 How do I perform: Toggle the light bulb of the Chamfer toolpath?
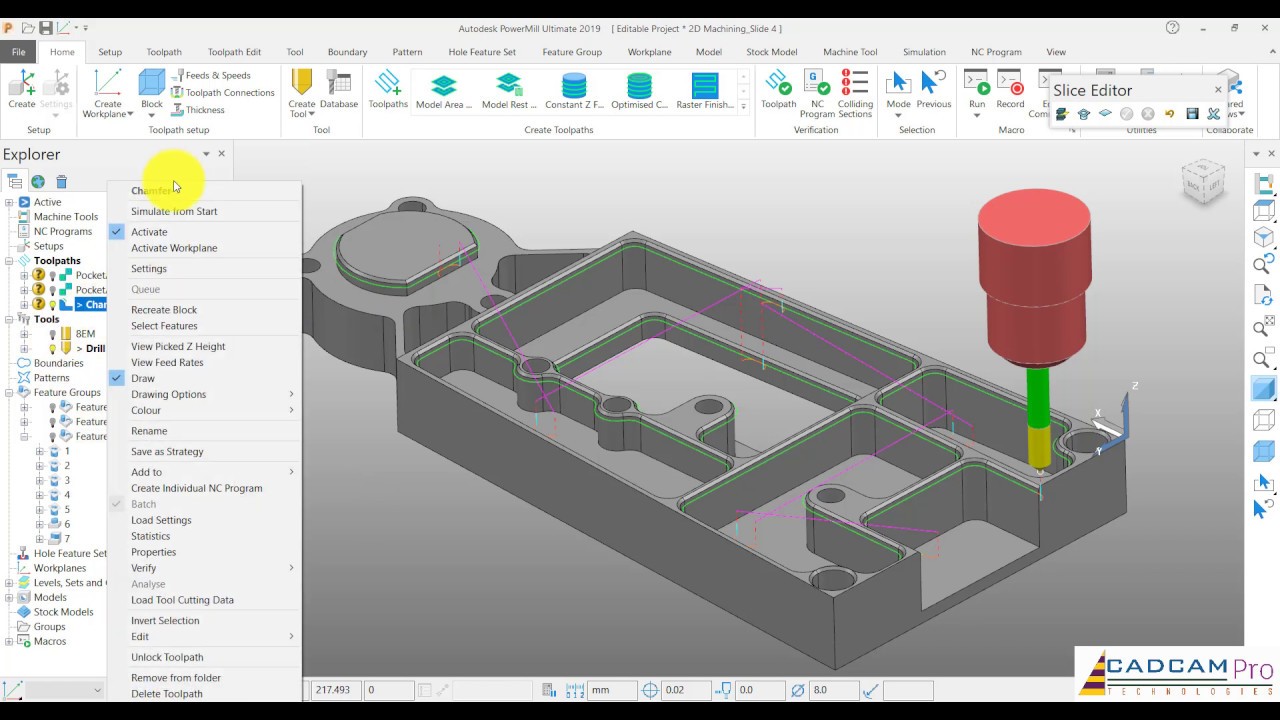[53, 305]
